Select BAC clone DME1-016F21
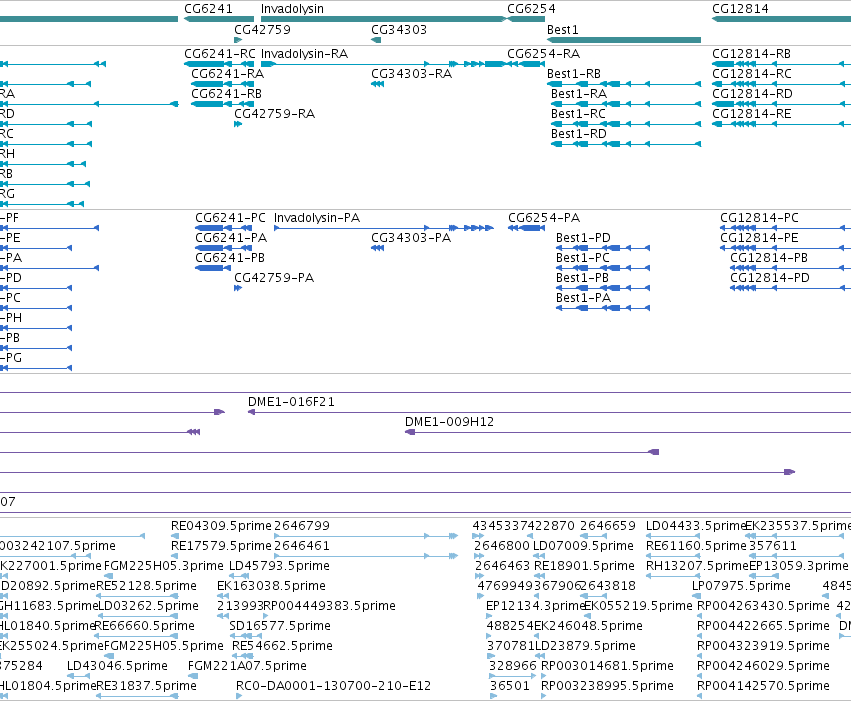This screenshot has height=701, width=851. pyautogui.click(x=549, y=412)
